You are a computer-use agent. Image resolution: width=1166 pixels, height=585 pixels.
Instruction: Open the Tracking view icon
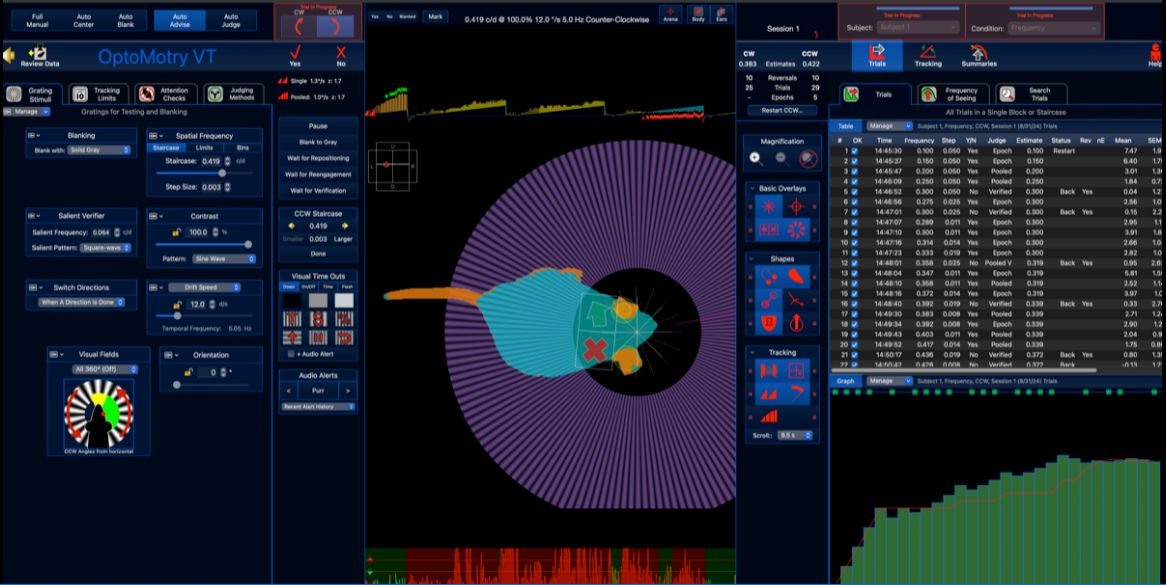point(927,52)
